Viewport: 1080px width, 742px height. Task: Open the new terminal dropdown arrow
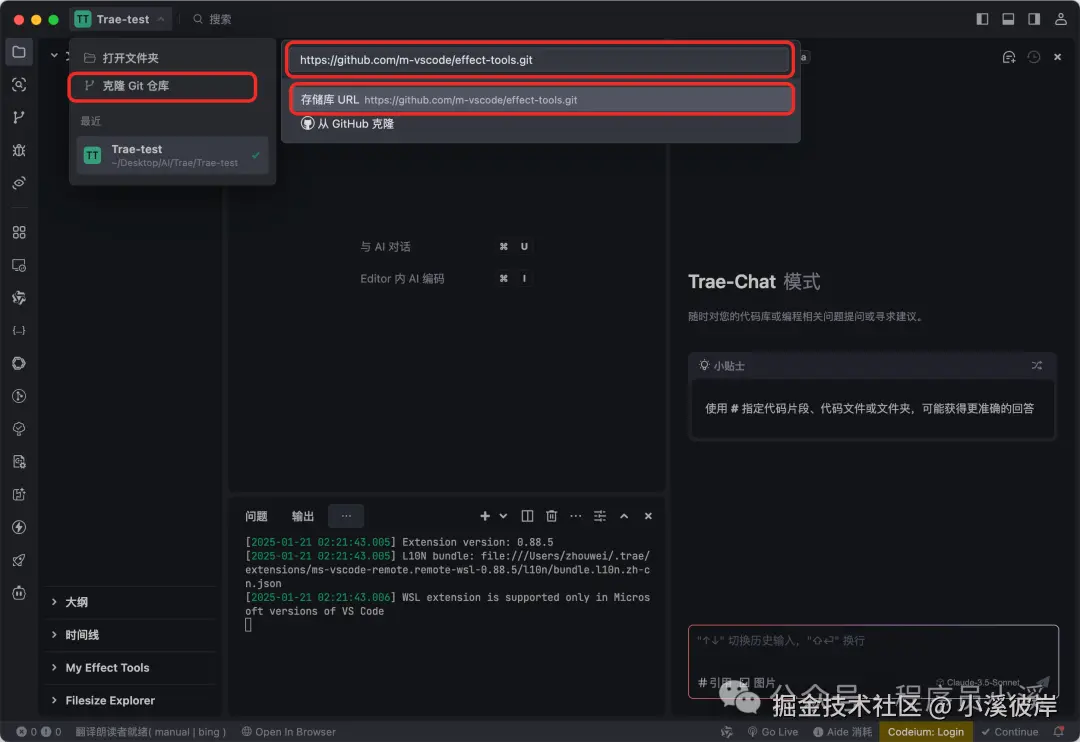tap(503, 516)
